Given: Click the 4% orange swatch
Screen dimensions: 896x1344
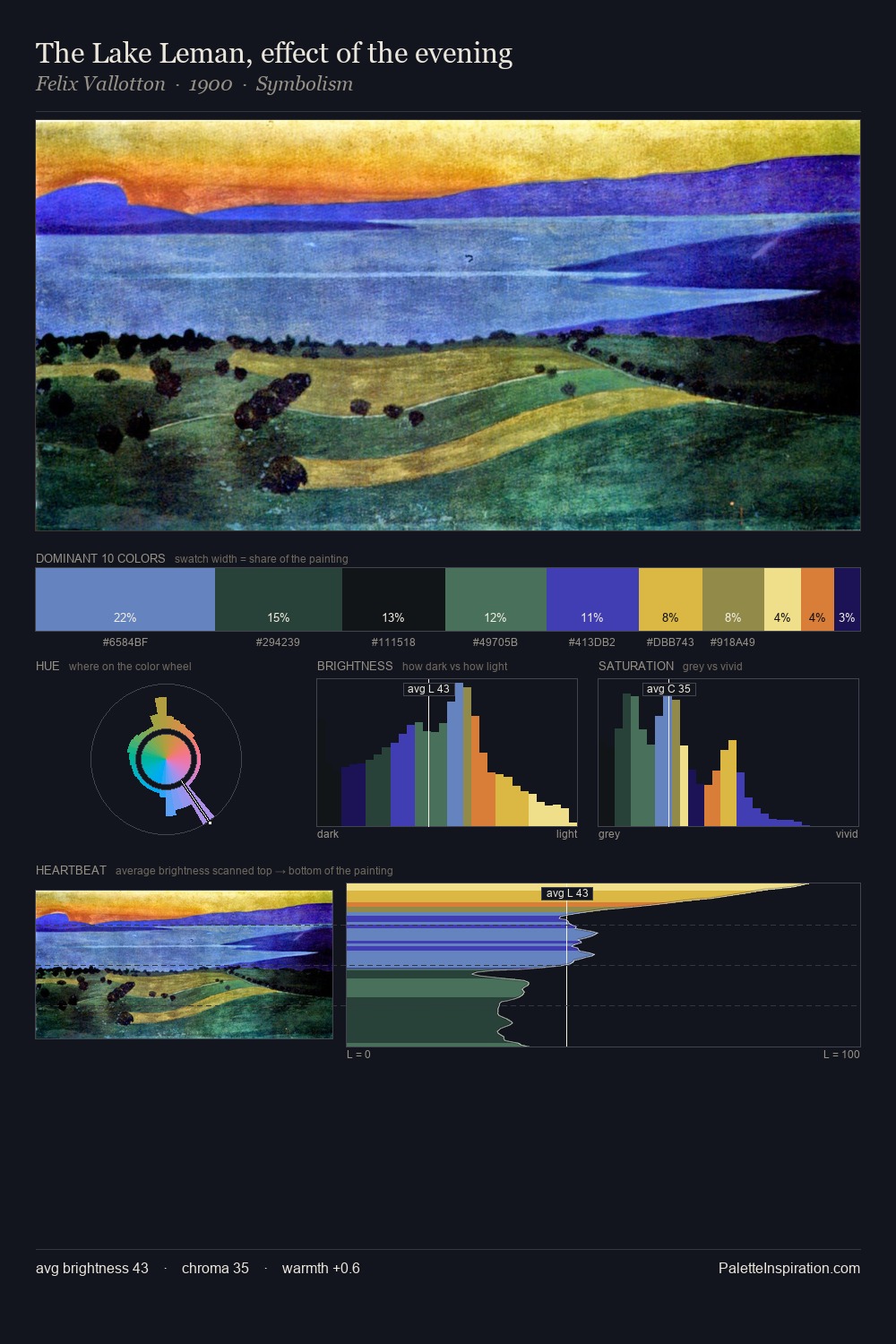Looking at the screenshot, I should click(817, 599).
